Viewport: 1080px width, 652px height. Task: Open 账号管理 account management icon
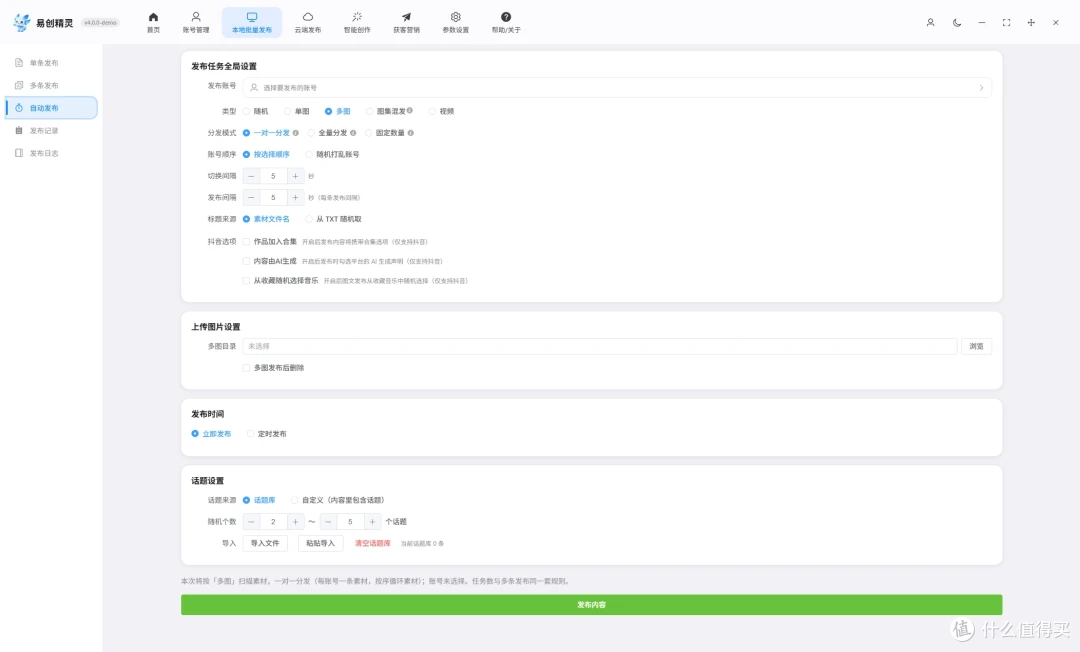(x=196, y=17)
